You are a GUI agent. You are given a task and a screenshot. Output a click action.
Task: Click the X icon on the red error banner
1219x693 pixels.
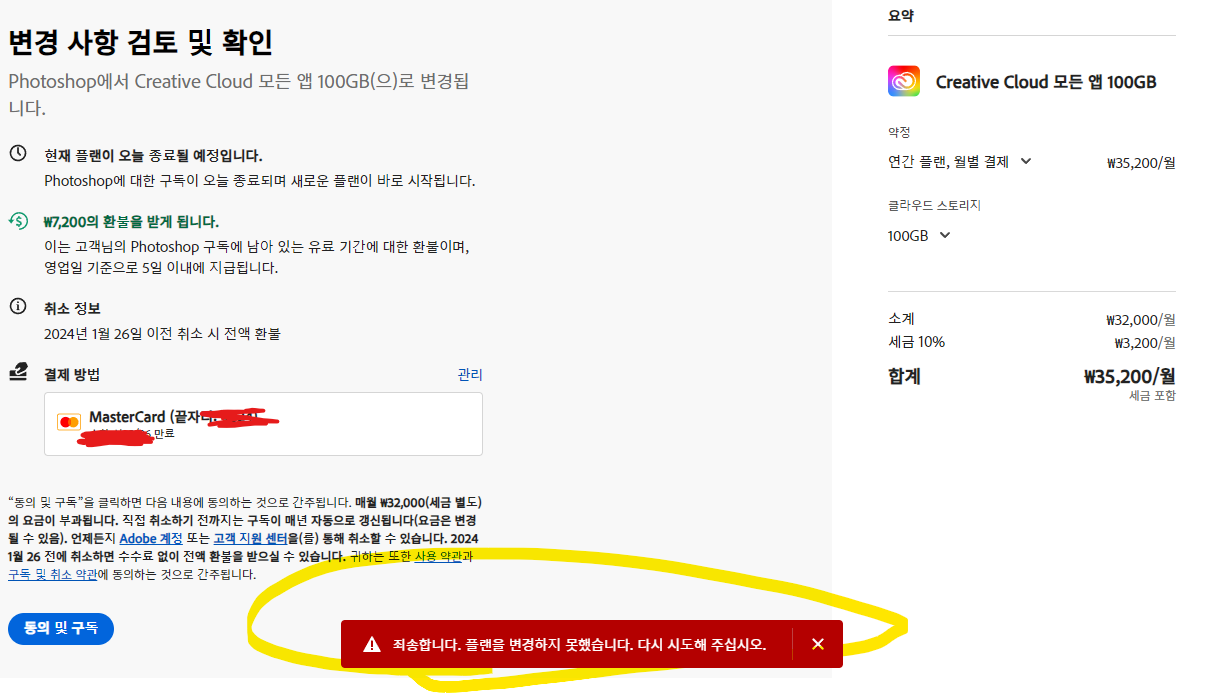pyautogui.click(x=818, y=644)
